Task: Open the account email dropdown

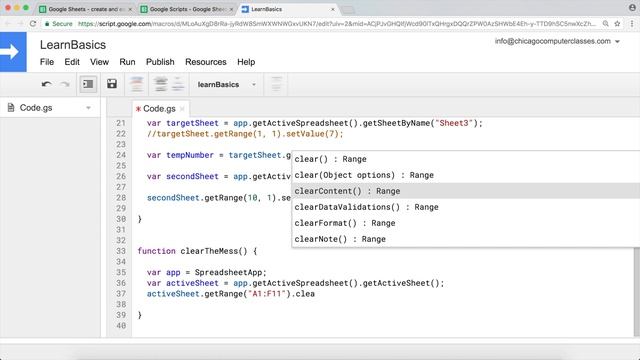Action: pos(557,41)
